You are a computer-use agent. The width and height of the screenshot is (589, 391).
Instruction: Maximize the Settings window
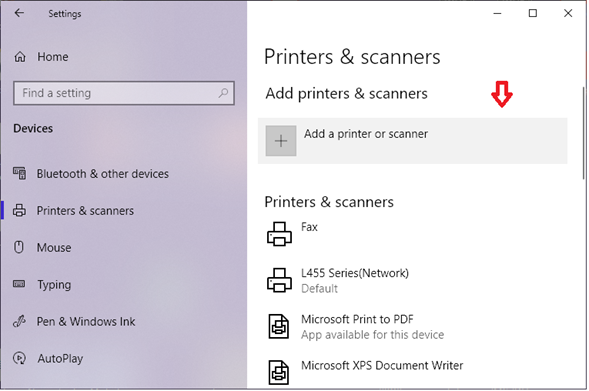pyautogui.click(x=533, y=13)
